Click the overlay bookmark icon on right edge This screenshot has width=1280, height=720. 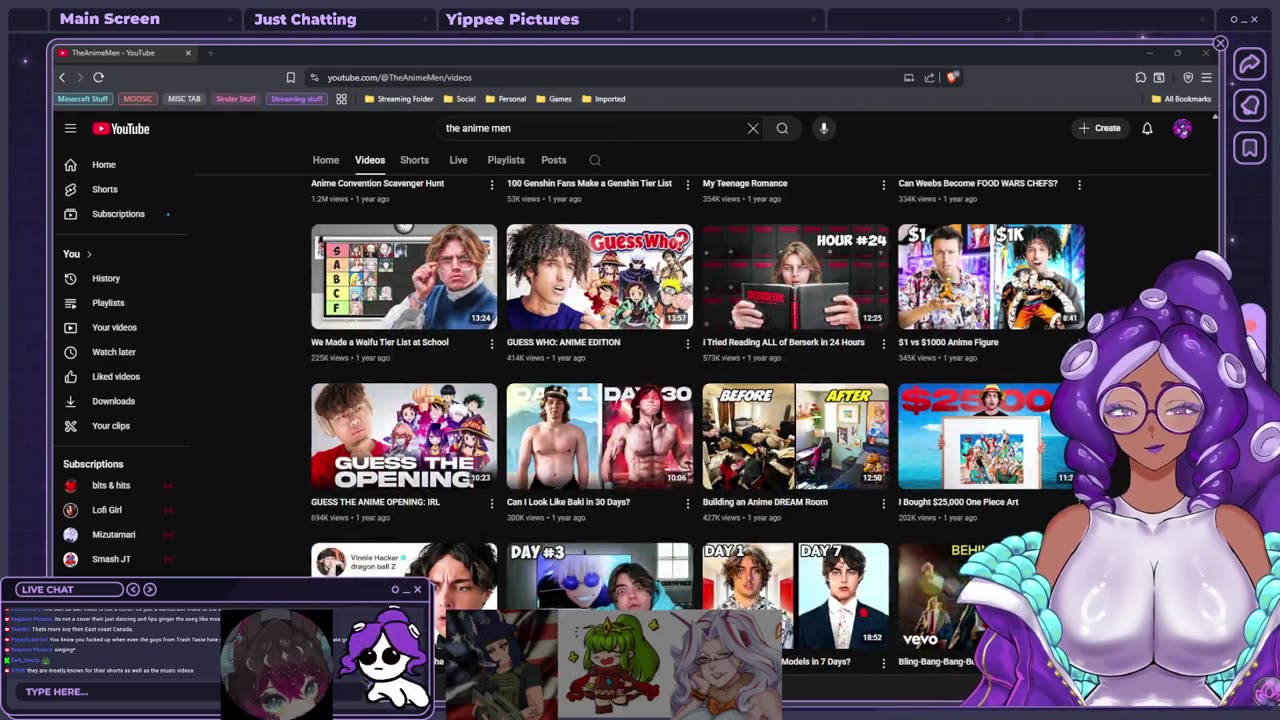(1250, 149)
